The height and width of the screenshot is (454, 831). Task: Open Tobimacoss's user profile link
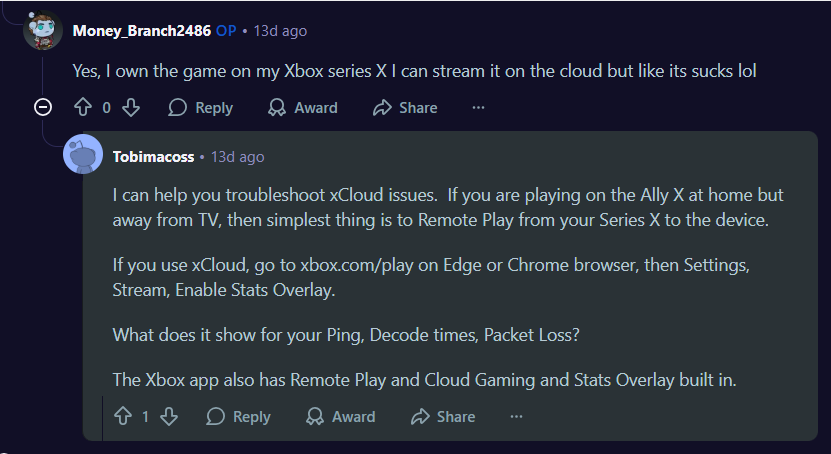[x=154, y=157]
